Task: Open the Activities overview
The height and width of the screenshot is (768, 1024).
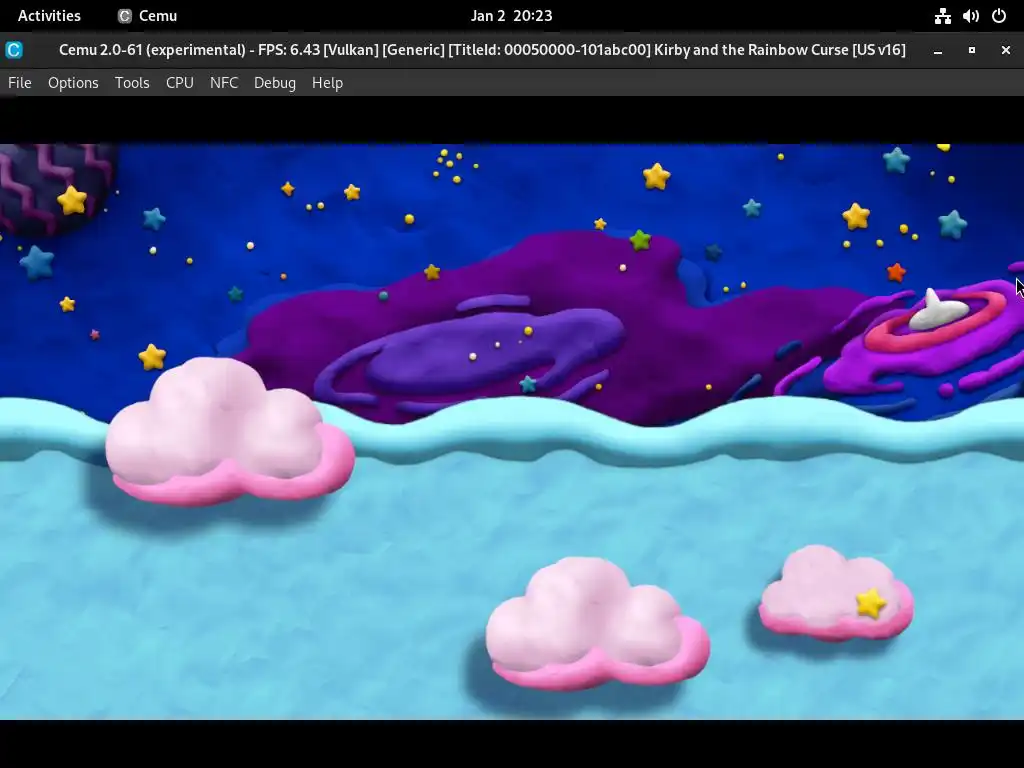Action: point(49,16)
